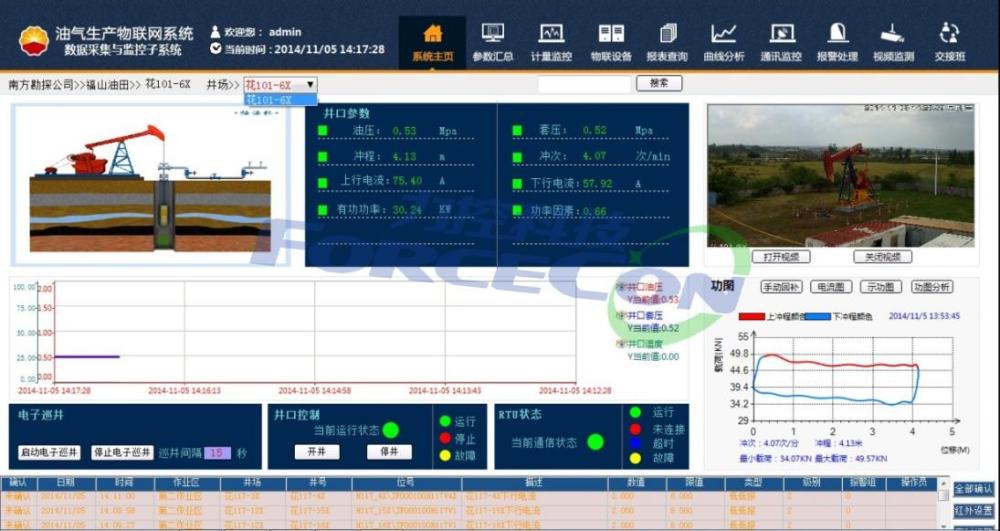The height and width of the screenshot is (531, 1000).
Task: Open 交接班 shift handover
Action: pos(950,42)
